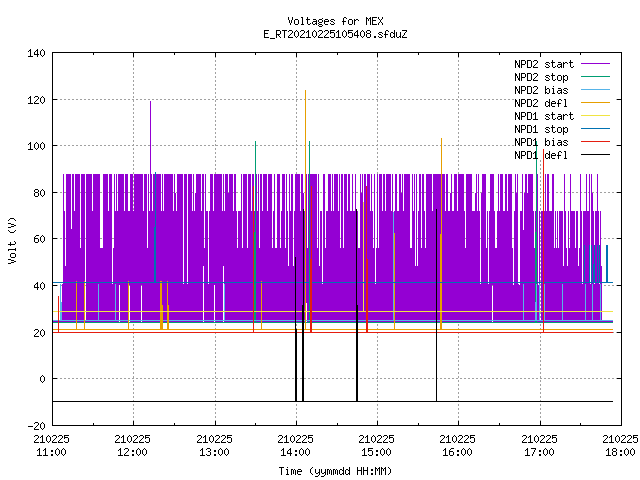Click the purple spike peaking near 119 volts
Image resolution: width=640 pixels, height=480 pixels.
pos(150,137)
